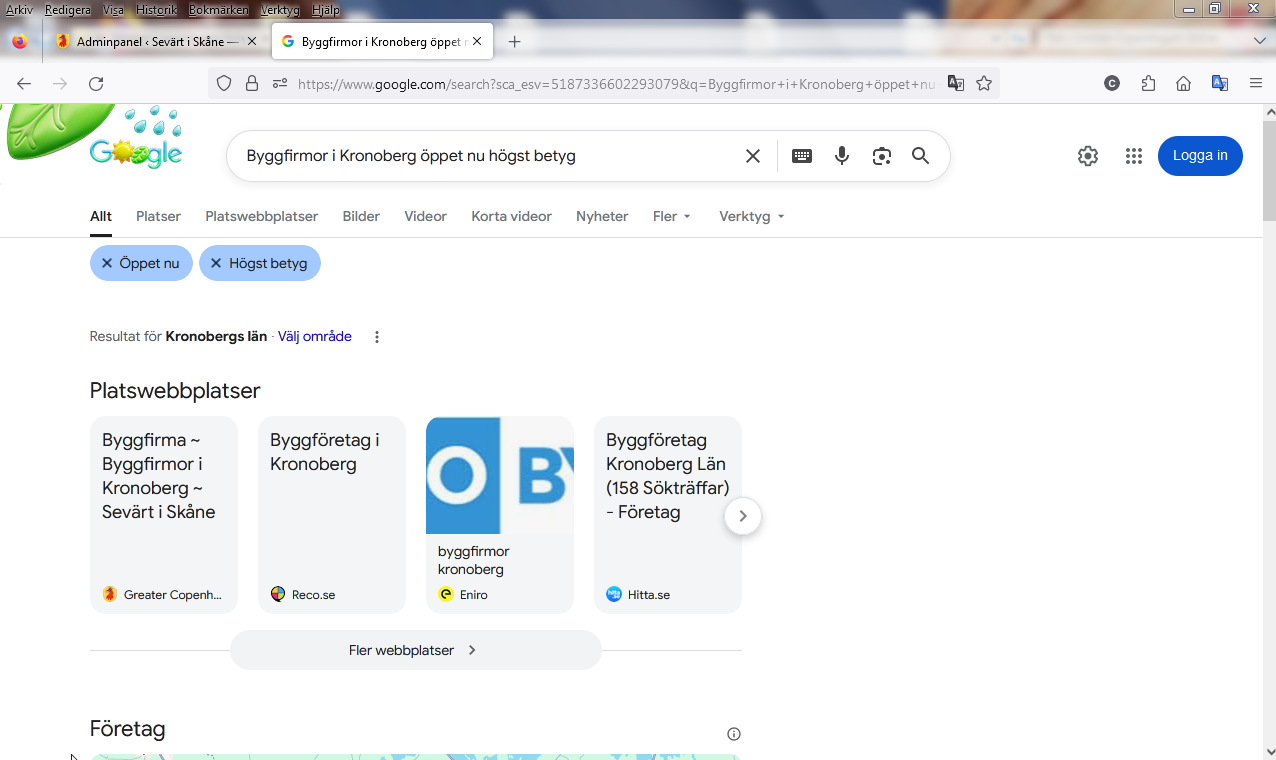
Task: Open the 'Bokmärken' menu
Action: (x=218, y=10)
